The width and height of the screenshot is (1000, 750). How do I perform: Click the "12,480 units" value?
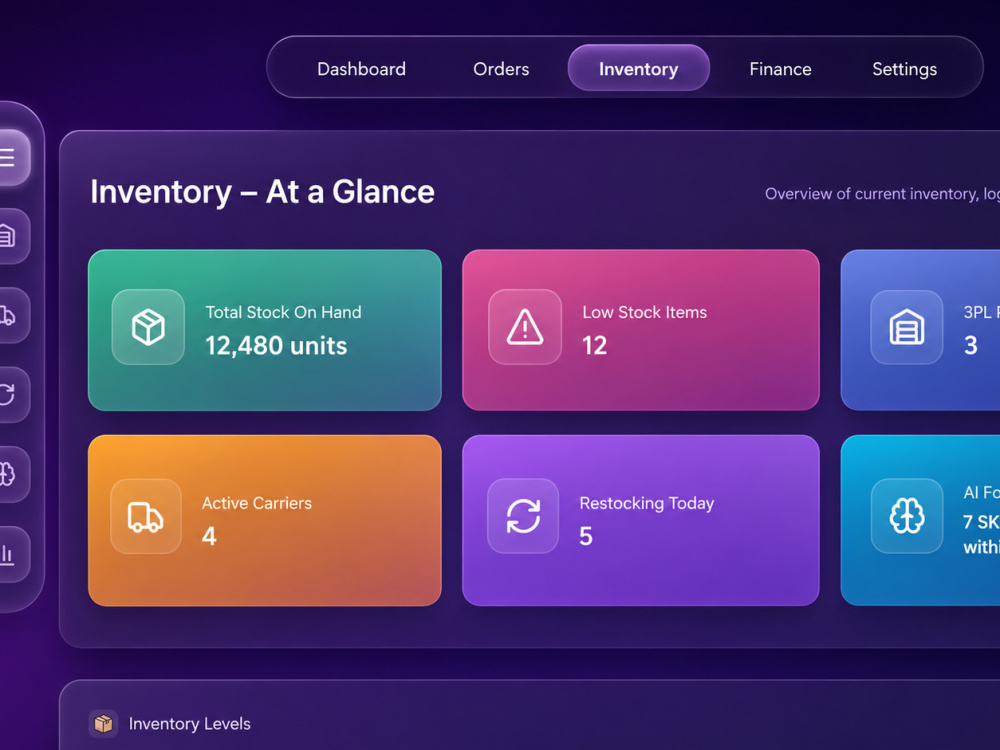(276, 346)
